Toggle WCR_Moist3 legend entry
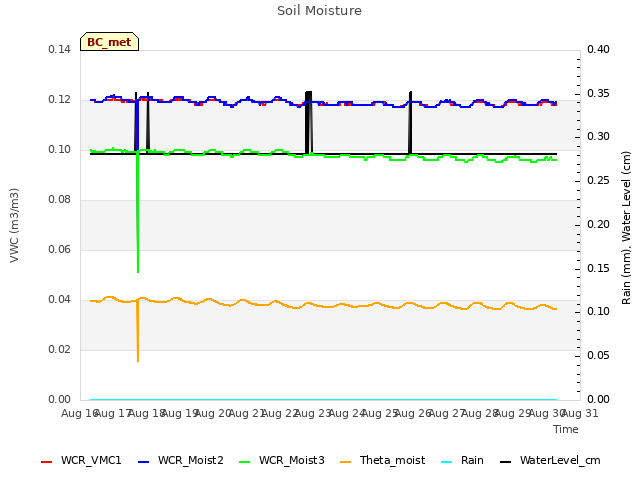This screenshot has height=480, width=640. coord(282,460)
